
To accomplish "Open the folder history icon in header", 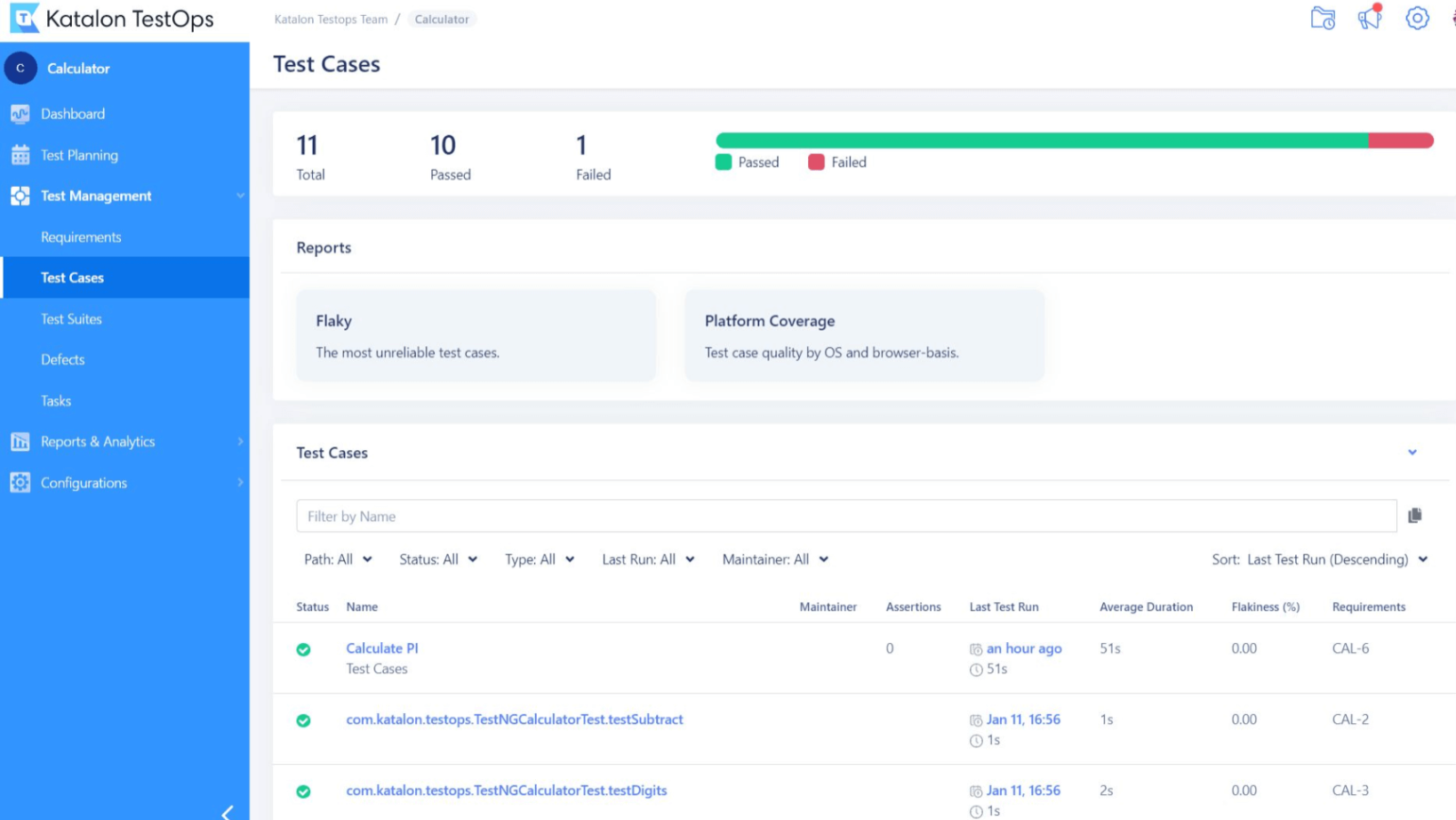I will (1323, 18).
